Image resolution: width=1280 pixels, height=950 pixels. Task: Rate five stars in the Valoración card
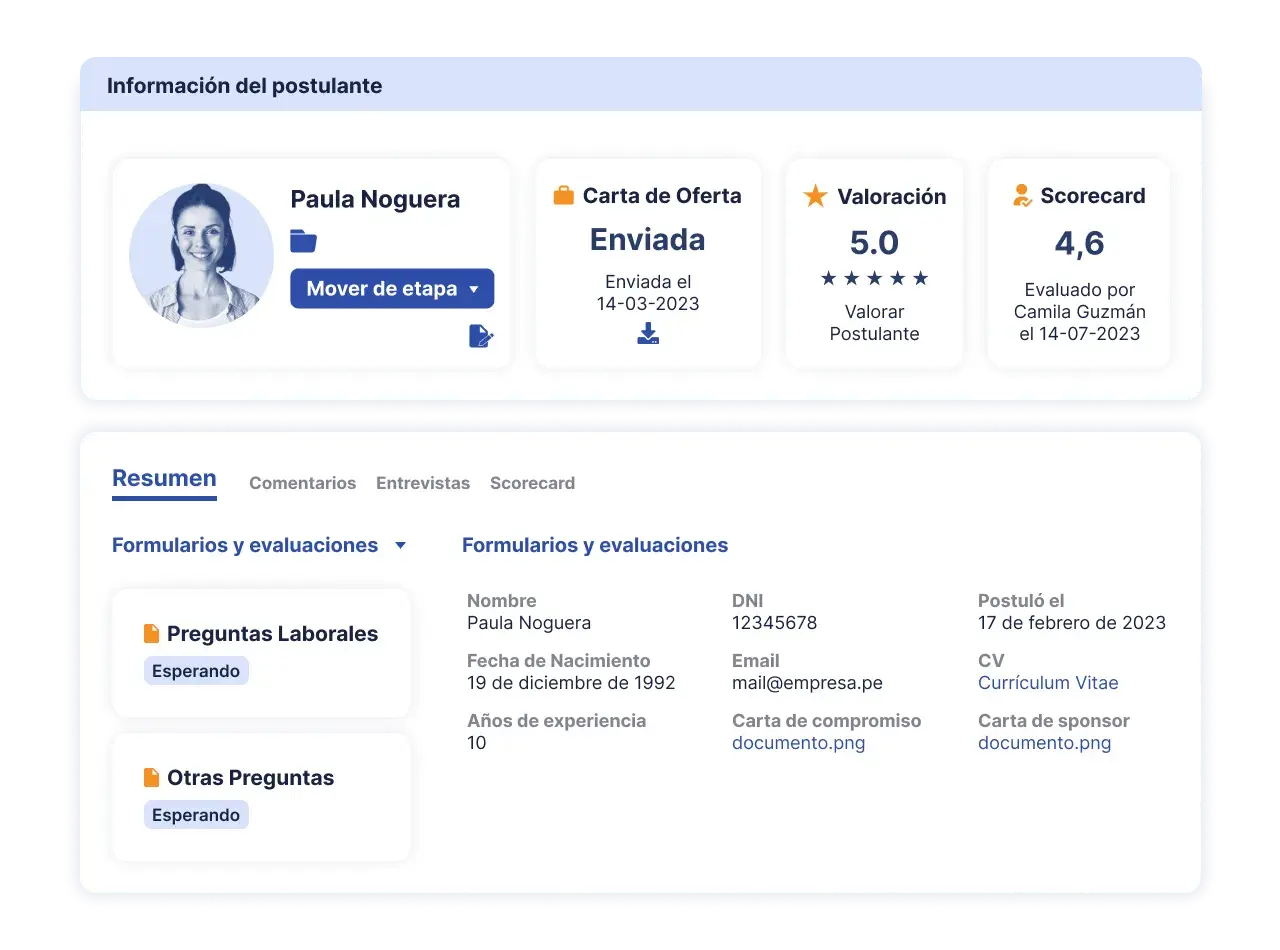pyautogui.click(x=920, y=279)
